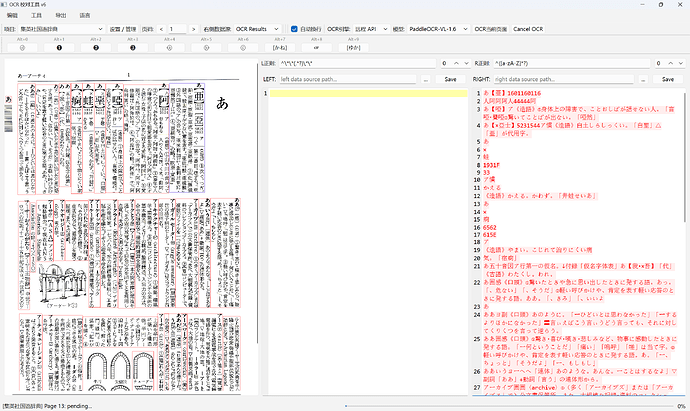This screenshot has width=690, height=411.
Task: Click the OCR results vertical scrollbar
Action: [x=686, y=158]
